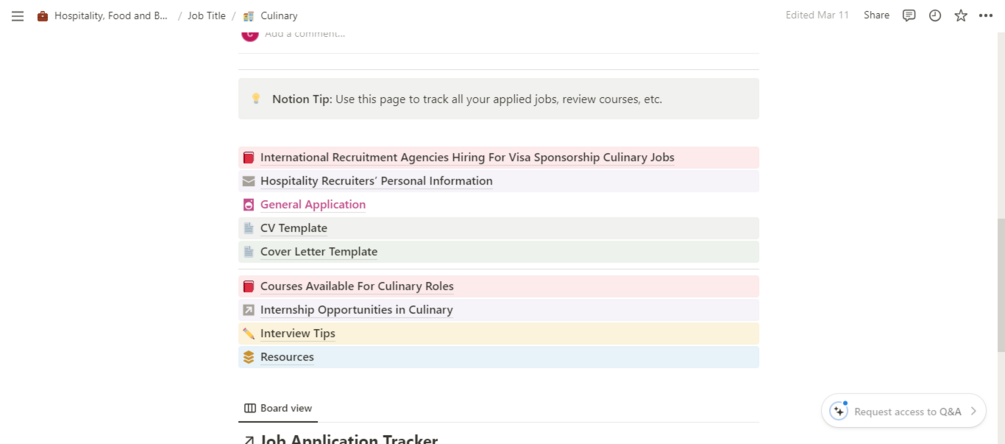Expand the Request access to Q&A chevron

[x=973, y=411]
